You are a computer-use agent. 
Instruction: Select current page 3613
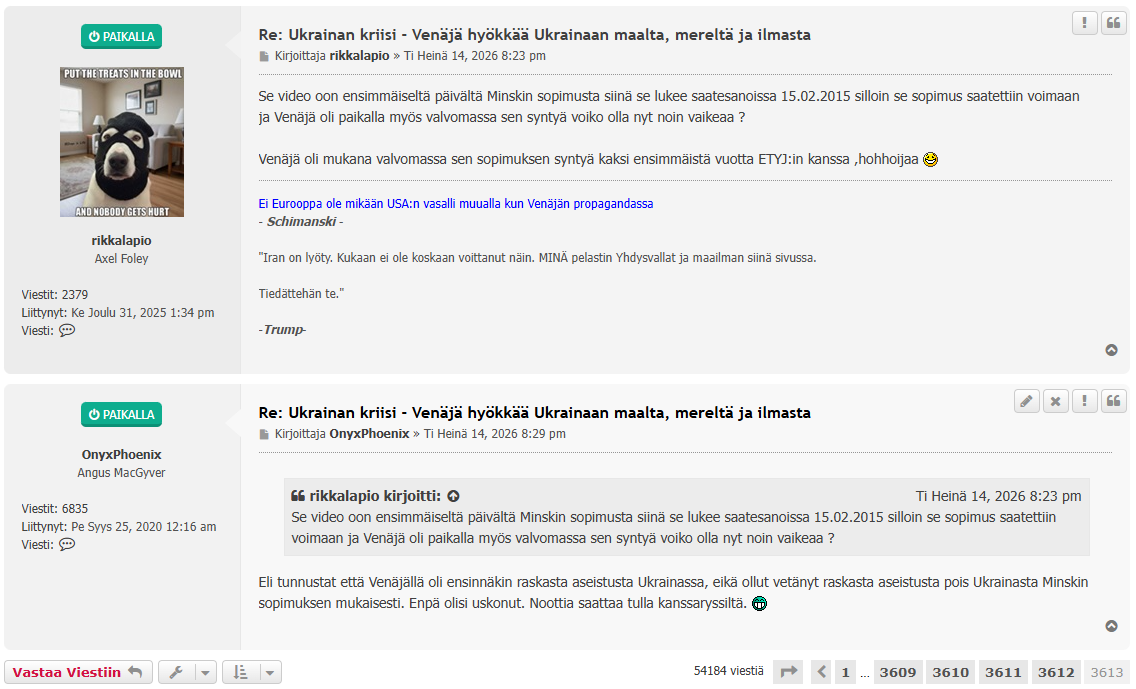1107,672
